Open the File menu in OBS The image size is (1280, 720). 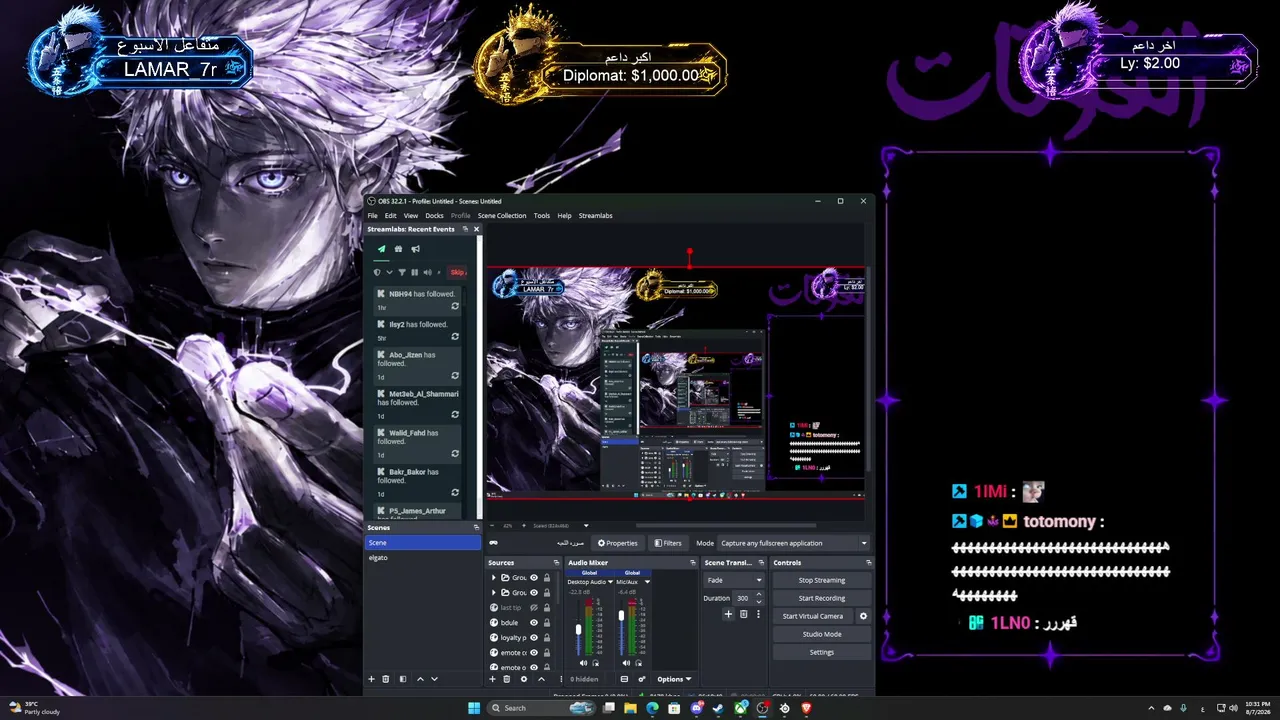[372, 215]
